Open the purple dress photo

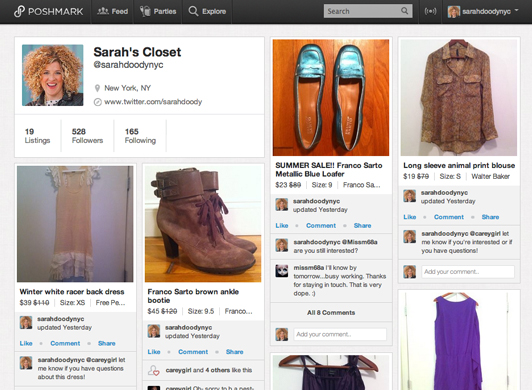coord(459,341)
